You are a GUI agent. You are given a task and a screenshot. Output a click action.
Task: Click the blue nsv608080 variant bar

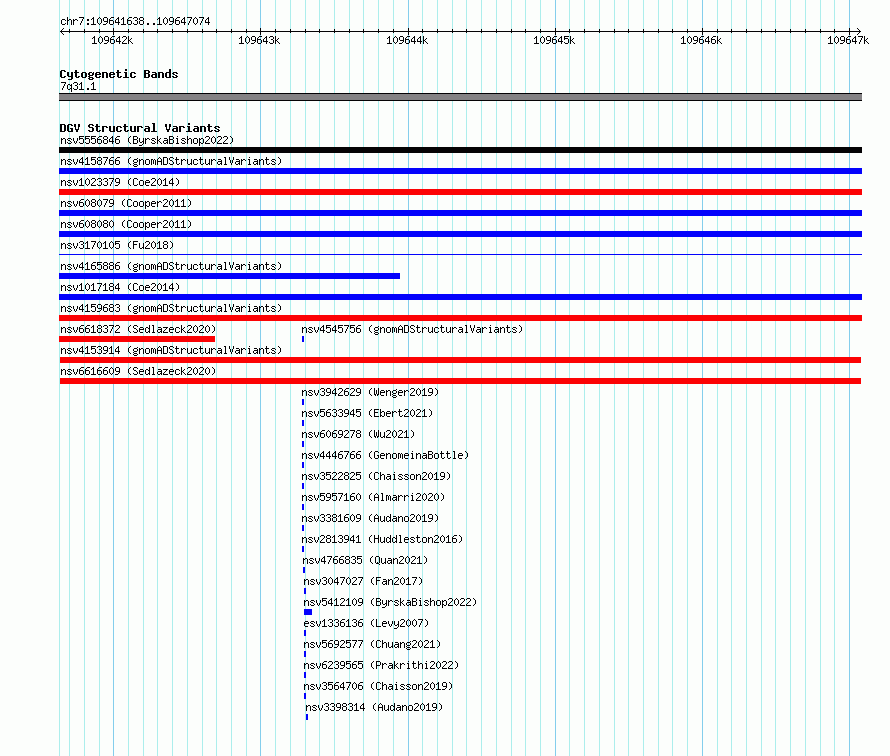tap(460, 234)
